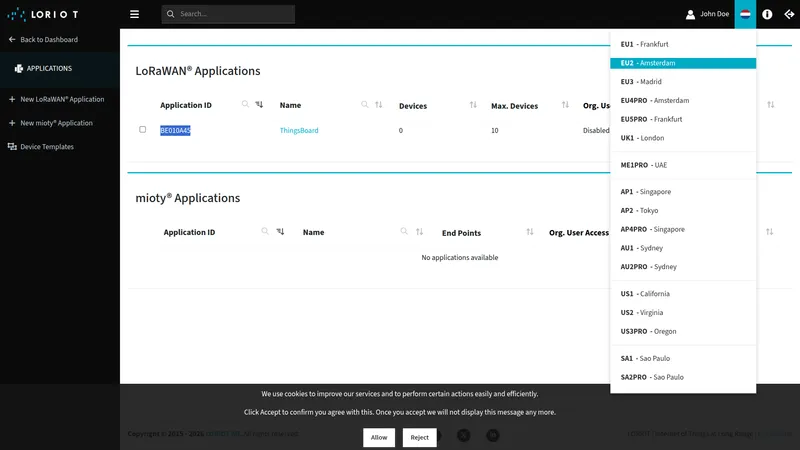Screen dimensions: 800x450
Task: Sort by the last LoRaWAN column
Action: point(770,105)
